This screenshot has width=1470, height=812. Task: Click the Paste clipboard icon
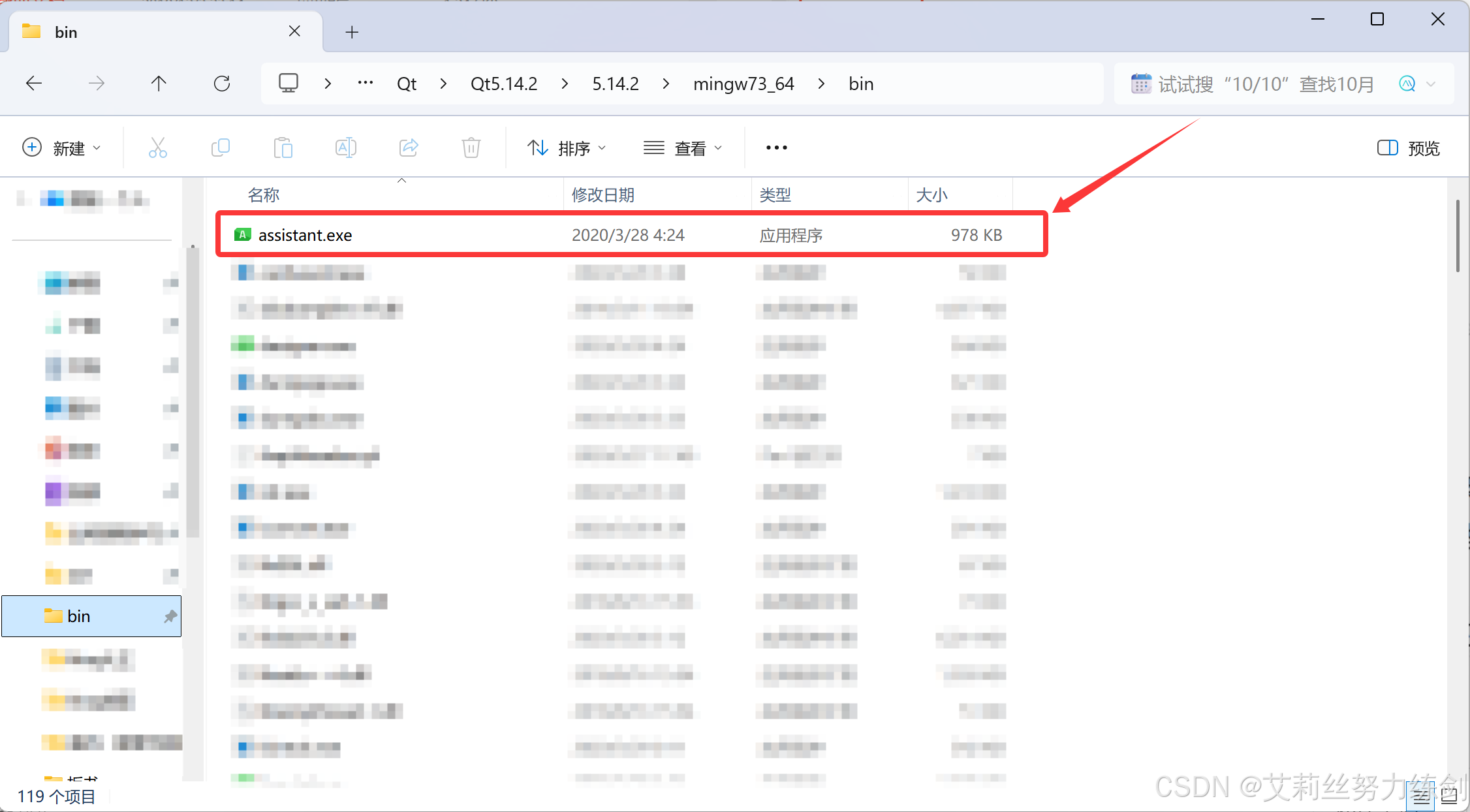tap(283, 148)
